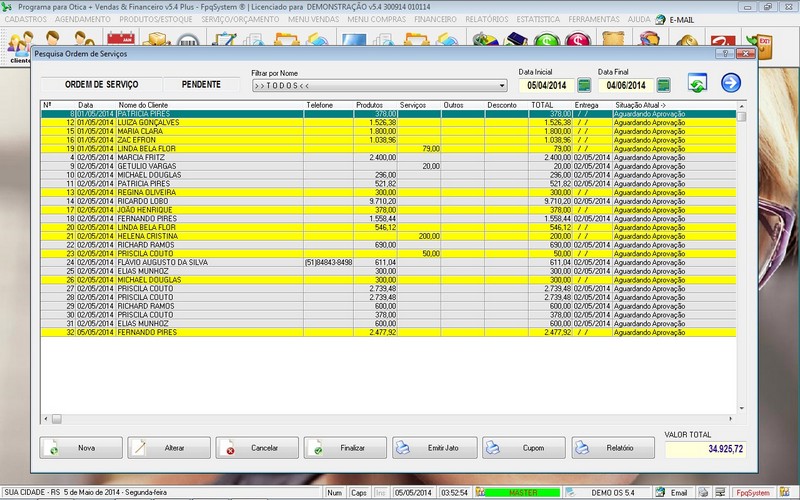Click the red calendar agenda toolbar icon
The height and width of the screenshot is (500, 800).
[121, 39]
